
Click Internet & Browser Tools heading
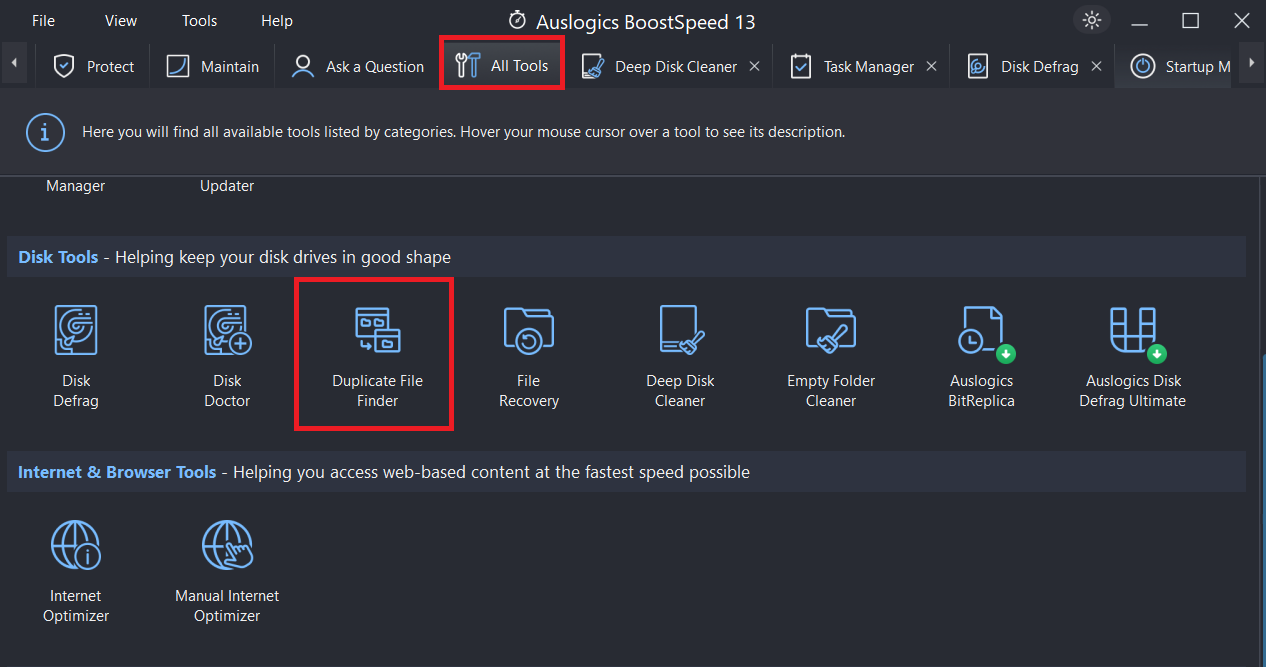pyautogui.click(x=117, y=472)
